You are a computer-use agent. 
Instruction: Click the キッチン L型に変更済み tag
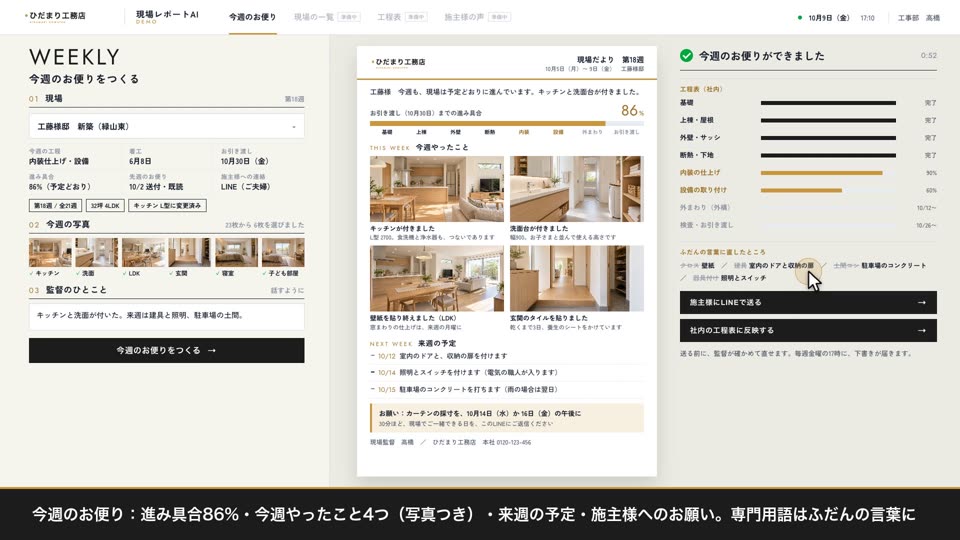coord(167,206)
